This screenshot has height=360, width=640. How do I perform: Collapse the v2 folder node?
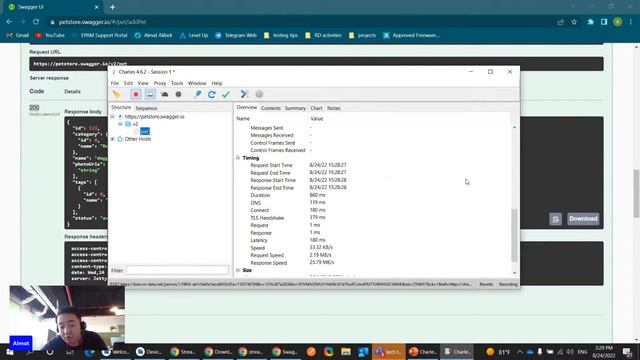(120, 124)
